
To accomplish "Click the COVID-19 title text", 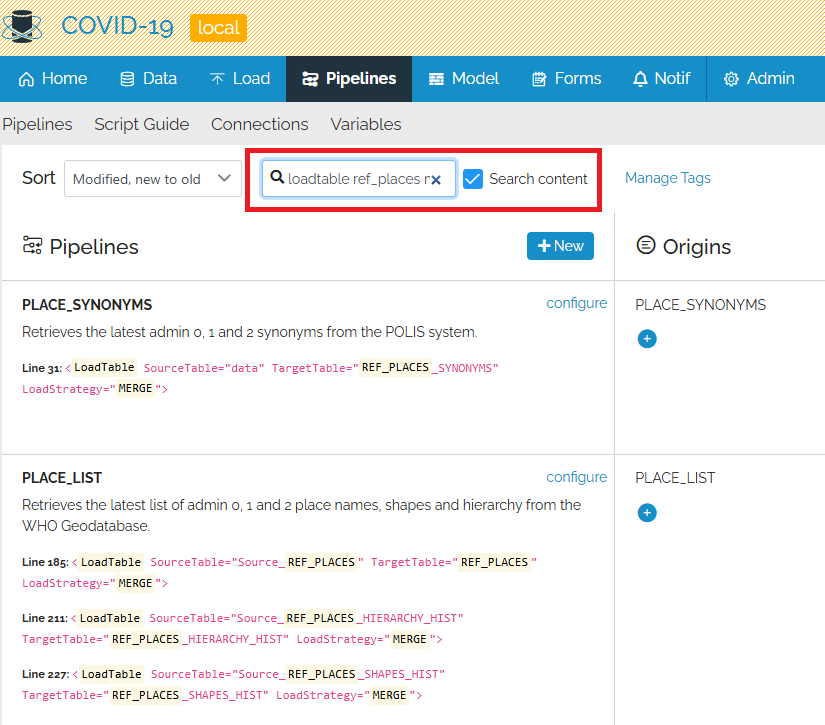I will tap(117, 26).
